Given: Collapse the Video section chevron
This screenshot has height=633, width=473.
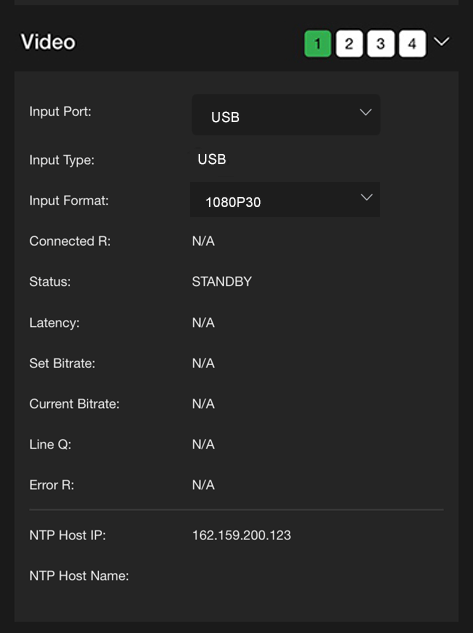Looking at the screenshot, I should pos(442,41).
